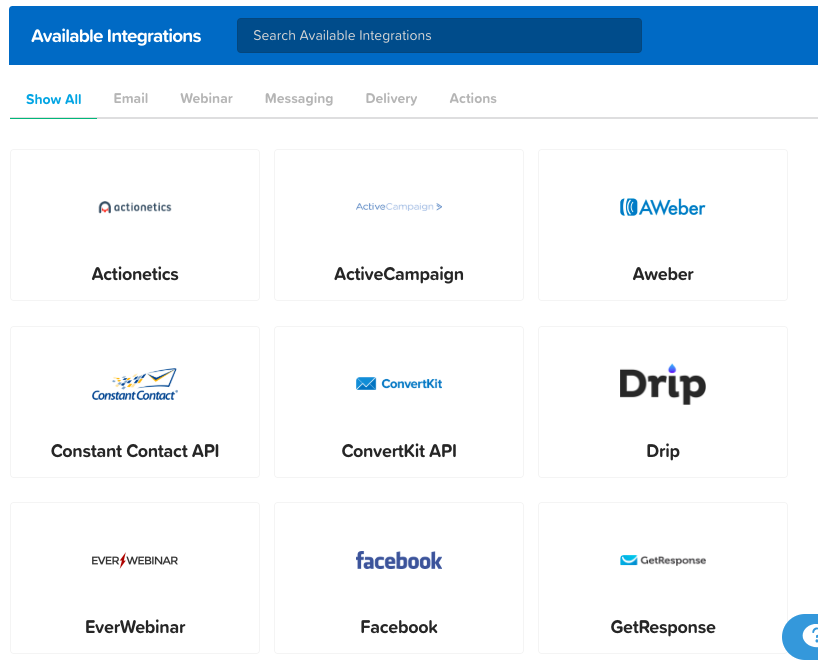Choose the Aweber integration label
The height and width of the screenshot is (671, 818).
[663, 274]
